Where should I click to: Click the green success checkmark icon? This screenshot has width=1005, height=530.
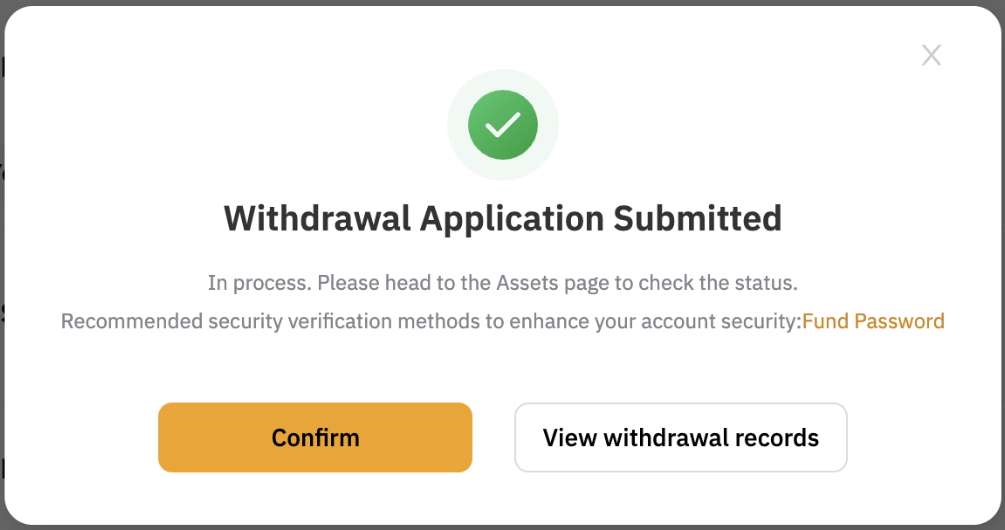tap(502, 125)
